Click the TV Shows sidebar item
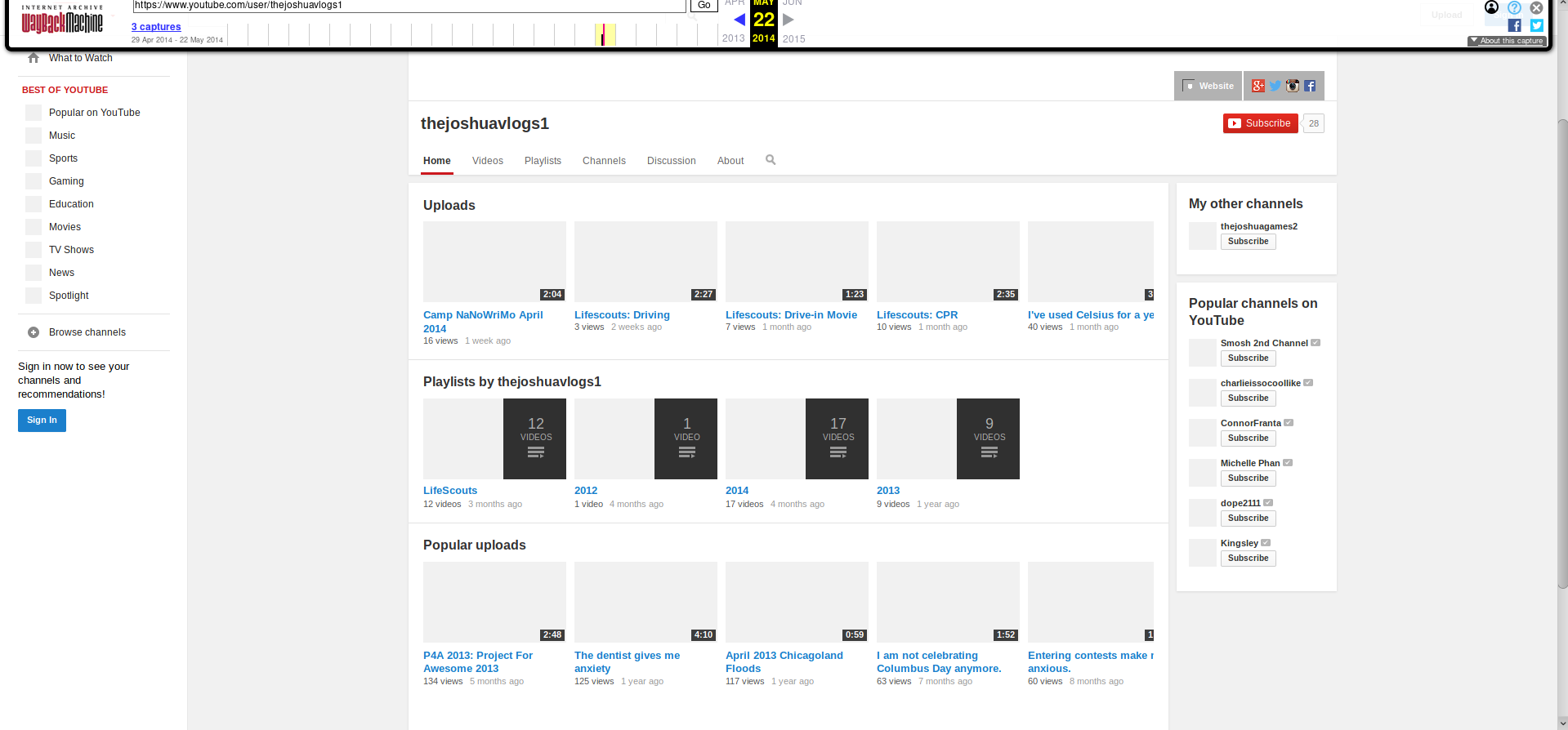This screenshot has height=730, width=1568. 71,250
